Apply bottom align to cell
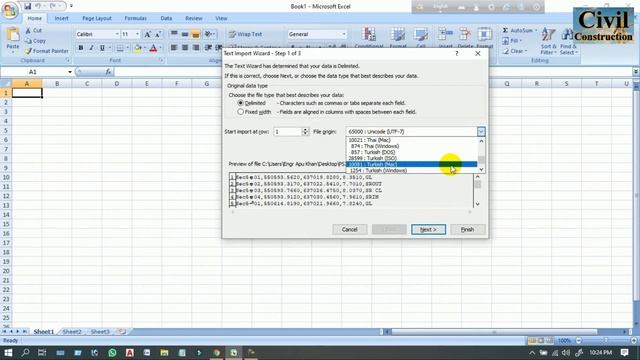Image resolution: width=640 pixels, height=360 pixels. coord(196,34)
